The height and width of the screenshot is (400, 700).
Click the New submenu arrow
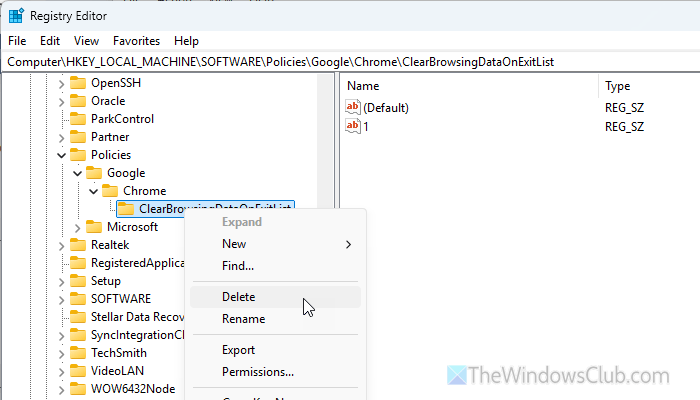point(349,245)
